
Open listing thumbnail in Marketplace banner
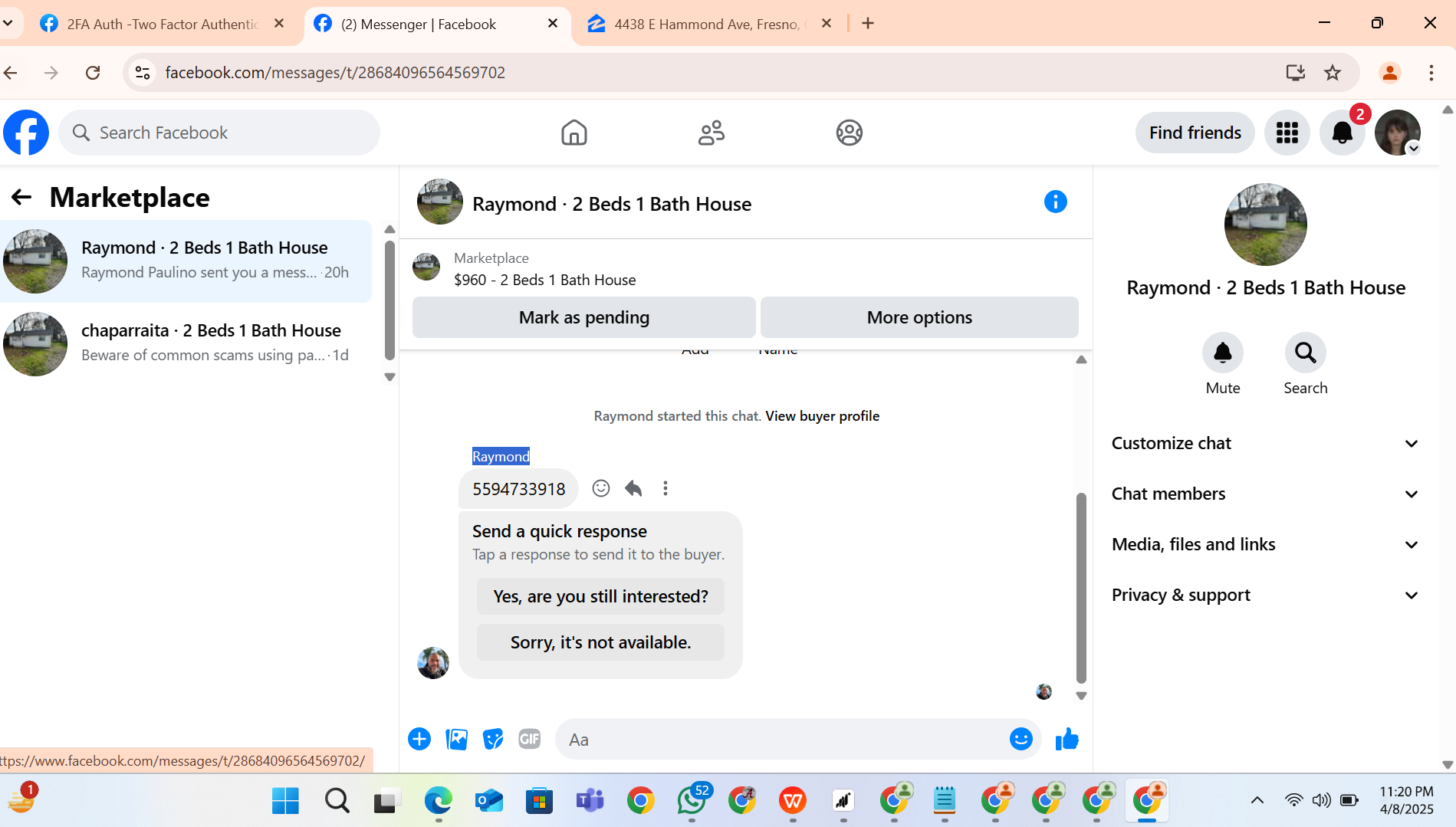click(x=426, y=267)
